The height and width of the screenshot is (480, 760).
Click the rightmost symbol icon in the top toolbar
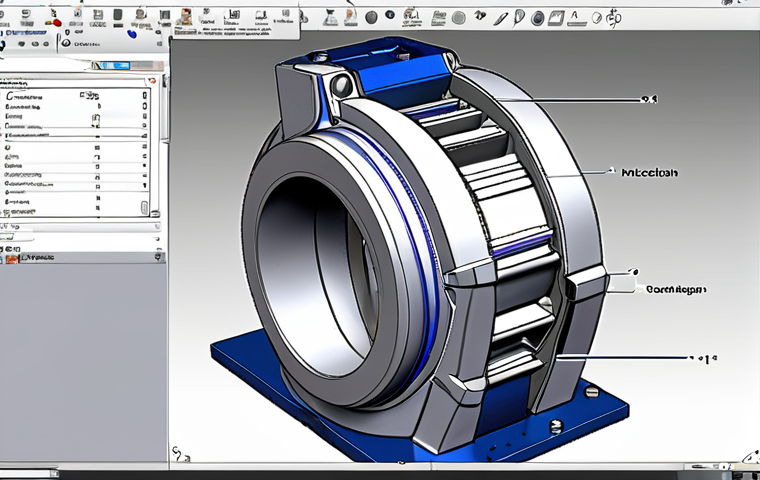[614, 18]
